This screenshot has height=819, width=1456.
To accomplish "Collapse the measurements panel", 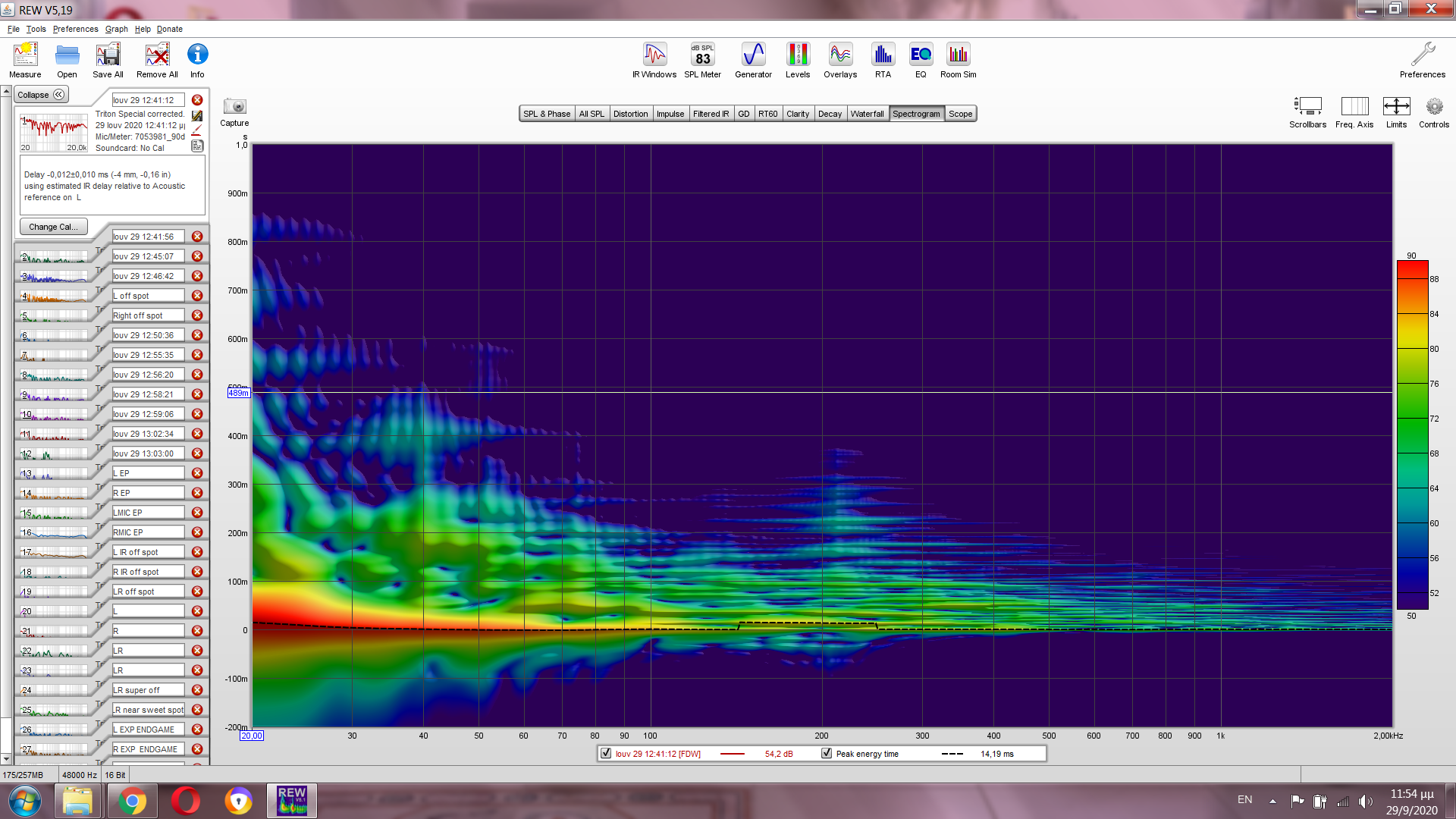I will click(42, 95).
